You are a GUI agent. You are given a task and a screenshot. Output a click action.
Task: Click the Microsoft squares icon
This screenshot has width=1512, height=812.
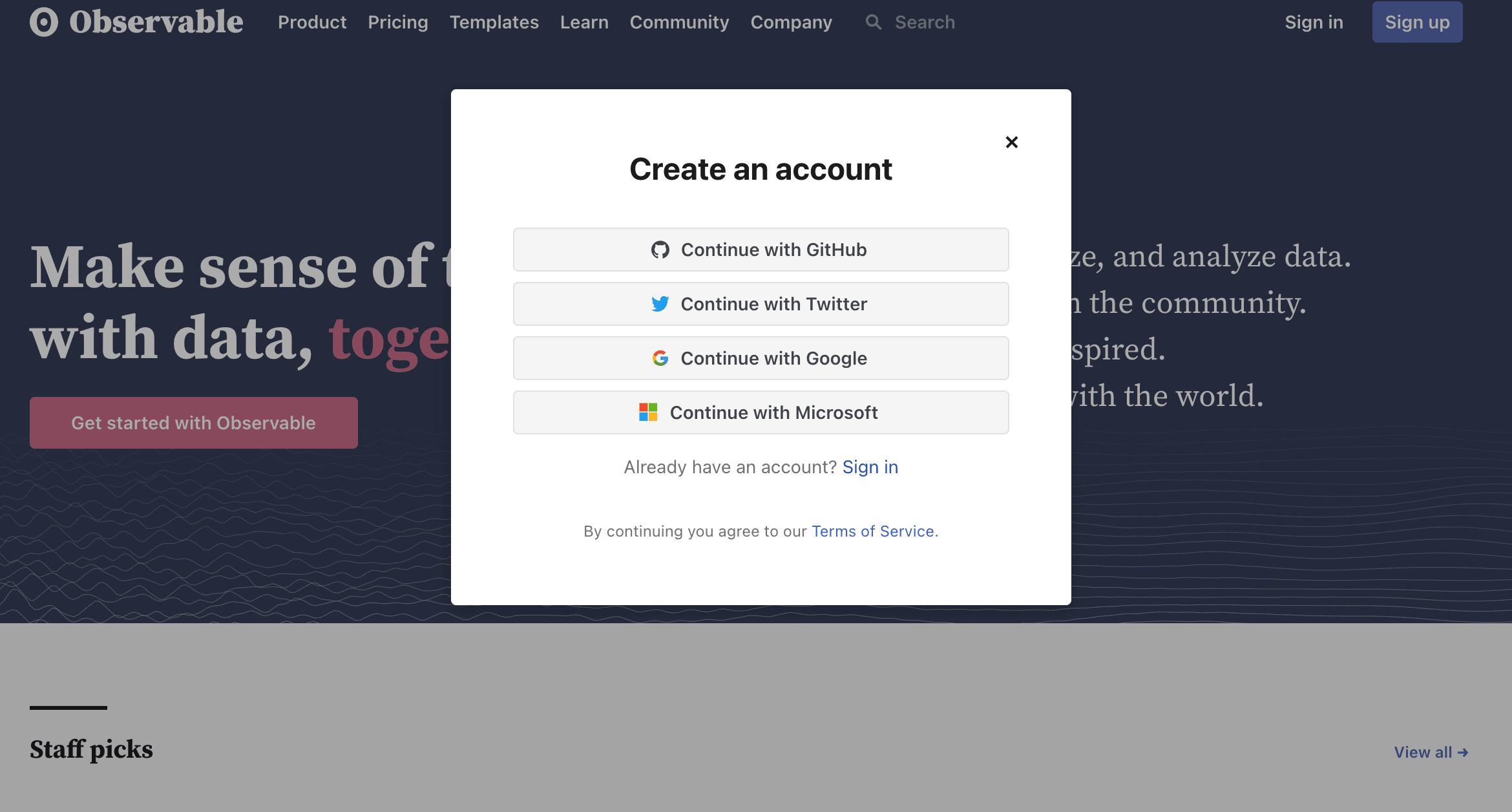648,412
